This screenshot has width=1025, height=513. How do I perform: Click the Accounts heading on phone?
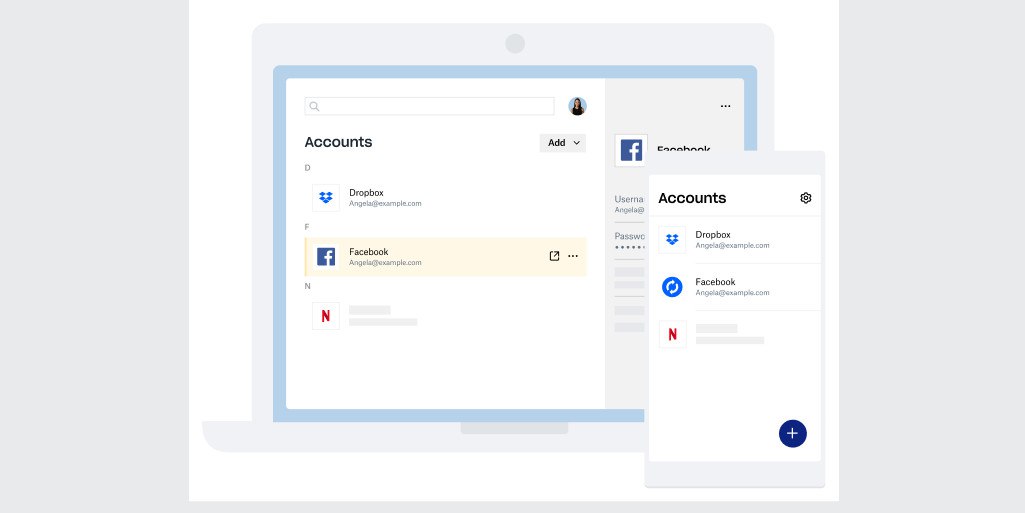click(692, 198)
